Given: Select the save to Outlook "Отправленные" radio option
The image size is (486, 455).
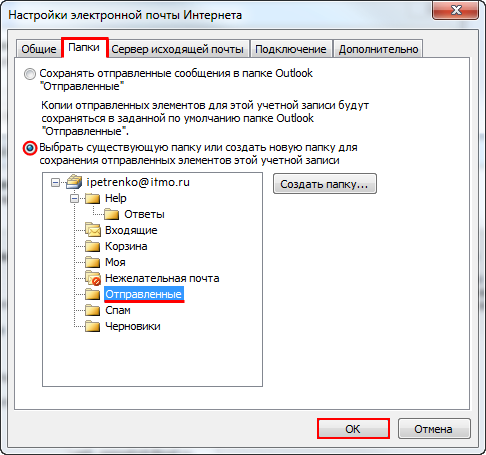Looking at the screenshot, I should pyautogui.click(x=30, y=74).
